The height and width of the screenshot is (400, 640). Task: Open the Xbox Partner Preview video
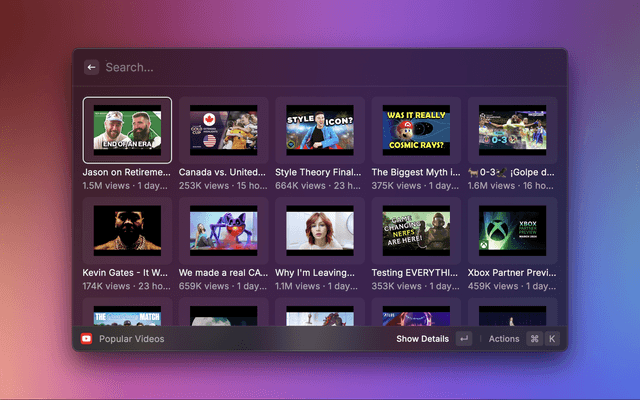511,230
